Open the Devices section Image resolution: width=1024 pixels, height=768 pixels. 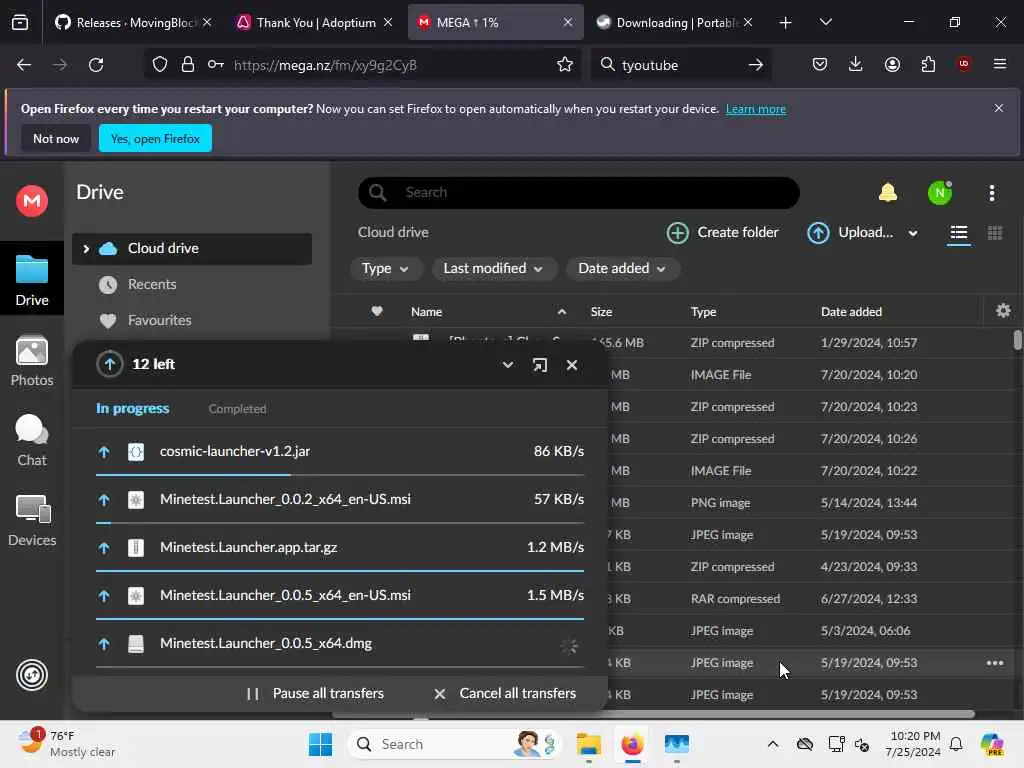click(32, 520)
